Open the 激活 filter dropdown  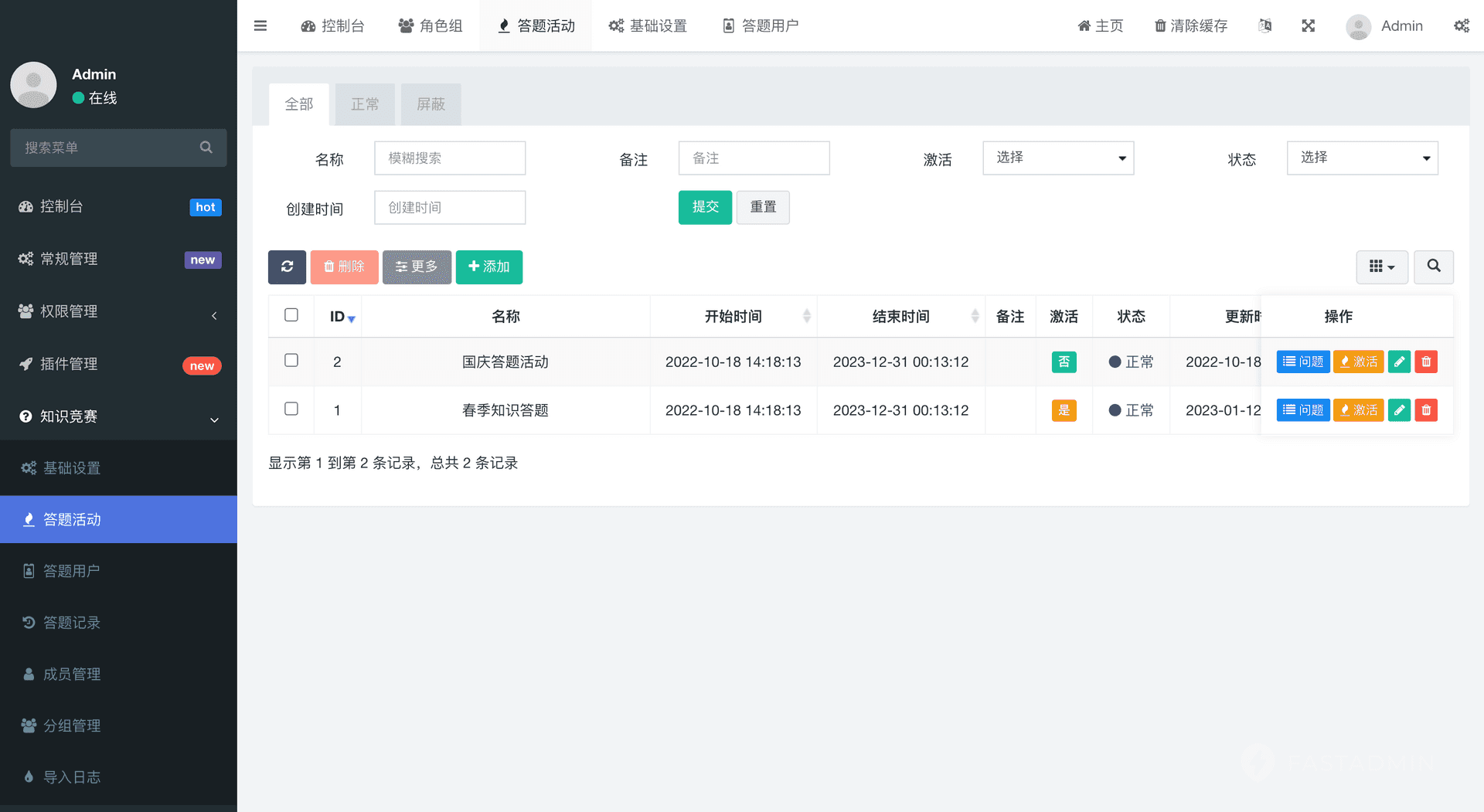click(1057, 158)
